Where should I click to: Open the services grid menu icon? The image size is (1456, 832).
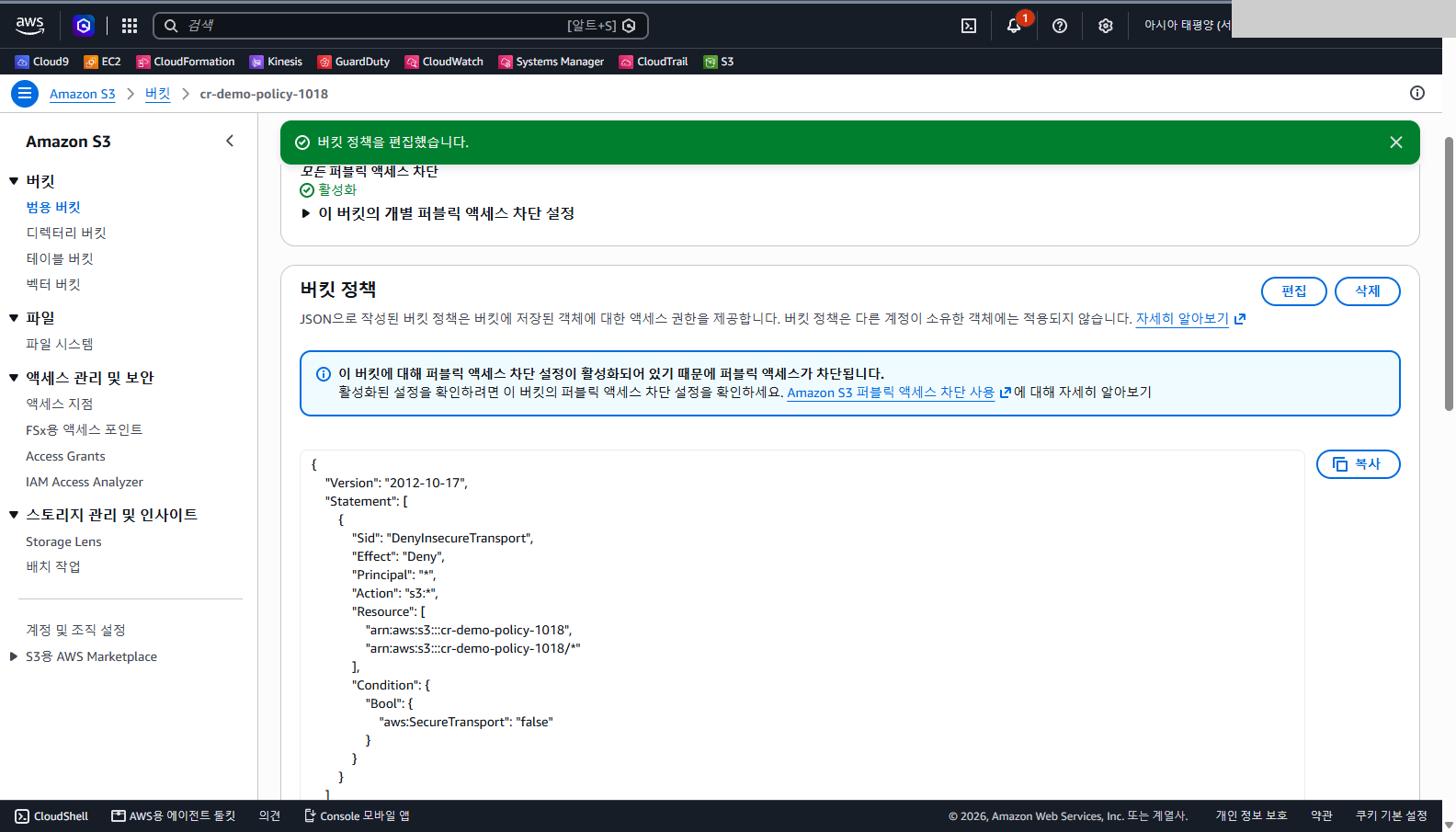pyautogui.click(x=130, y=26)
